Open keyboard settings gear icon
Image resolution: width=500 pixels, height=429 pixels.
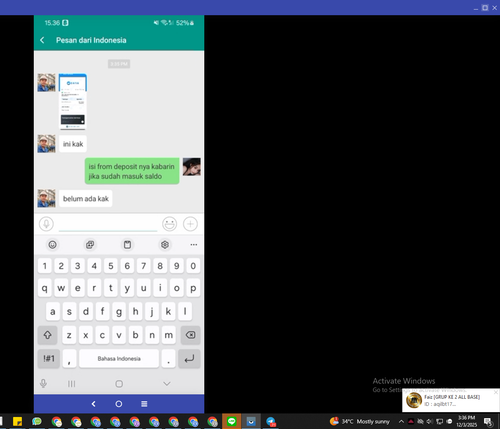coord(165,245)
